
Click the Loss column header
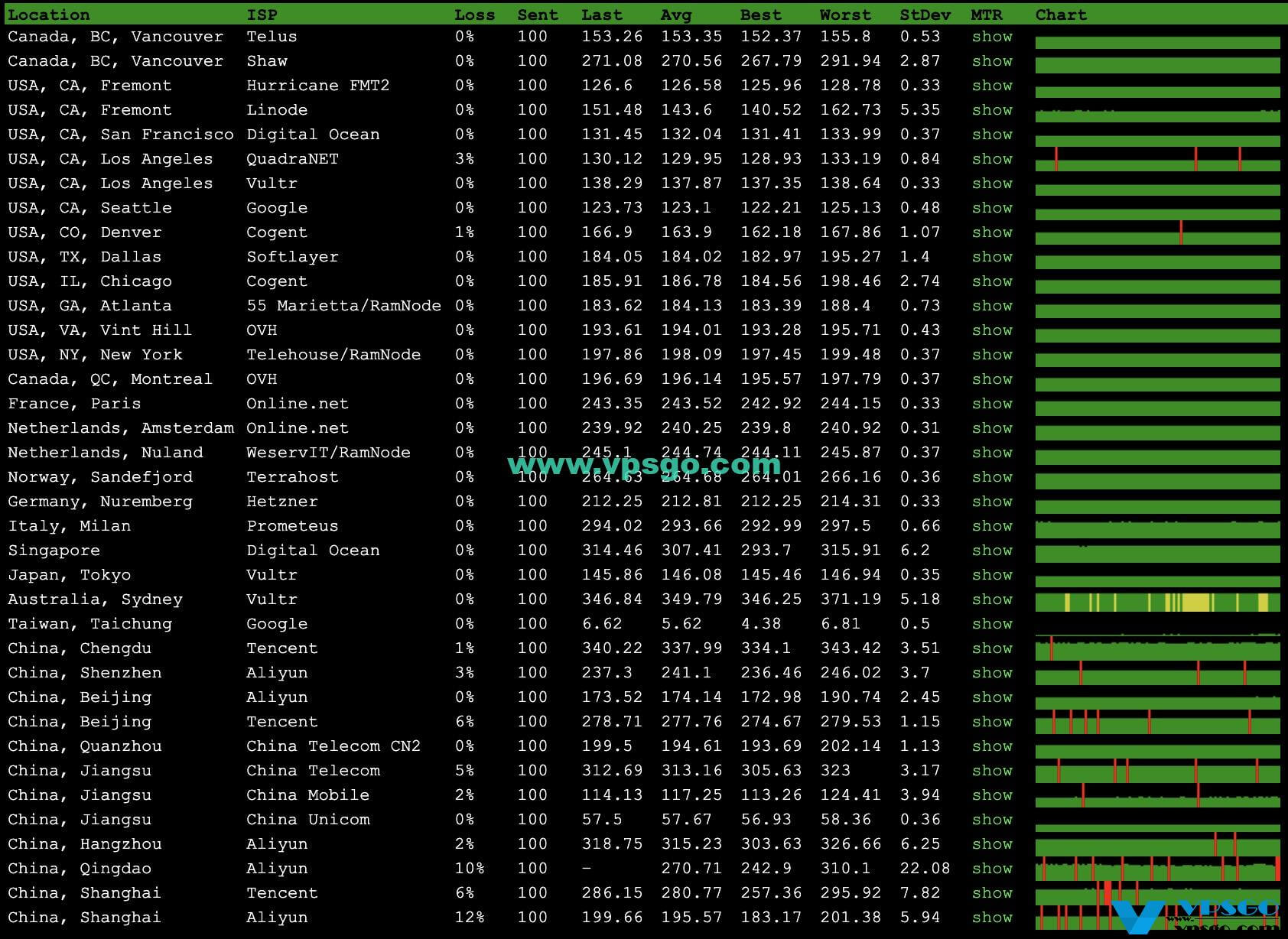click(474, 15)
